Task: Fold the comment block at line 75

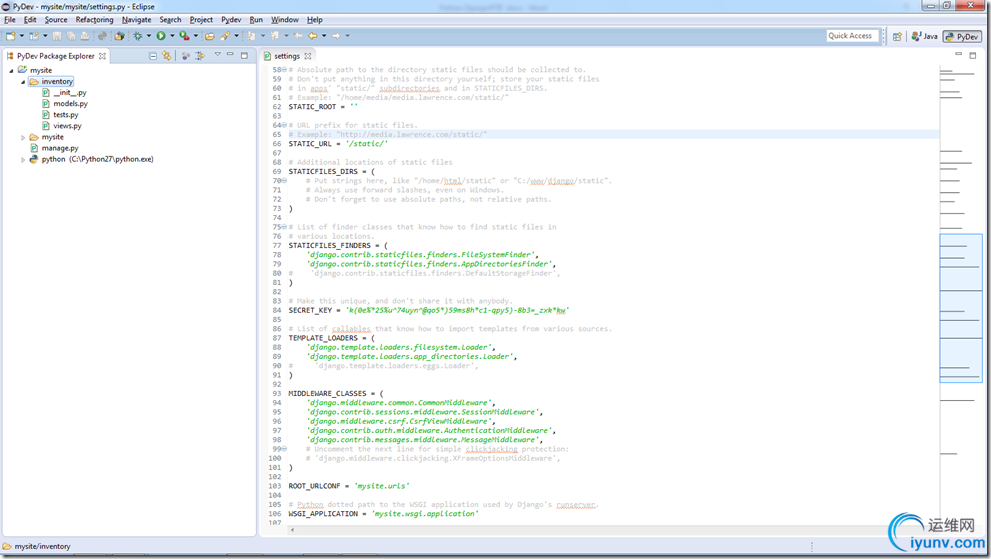Action: click(284, 227)
